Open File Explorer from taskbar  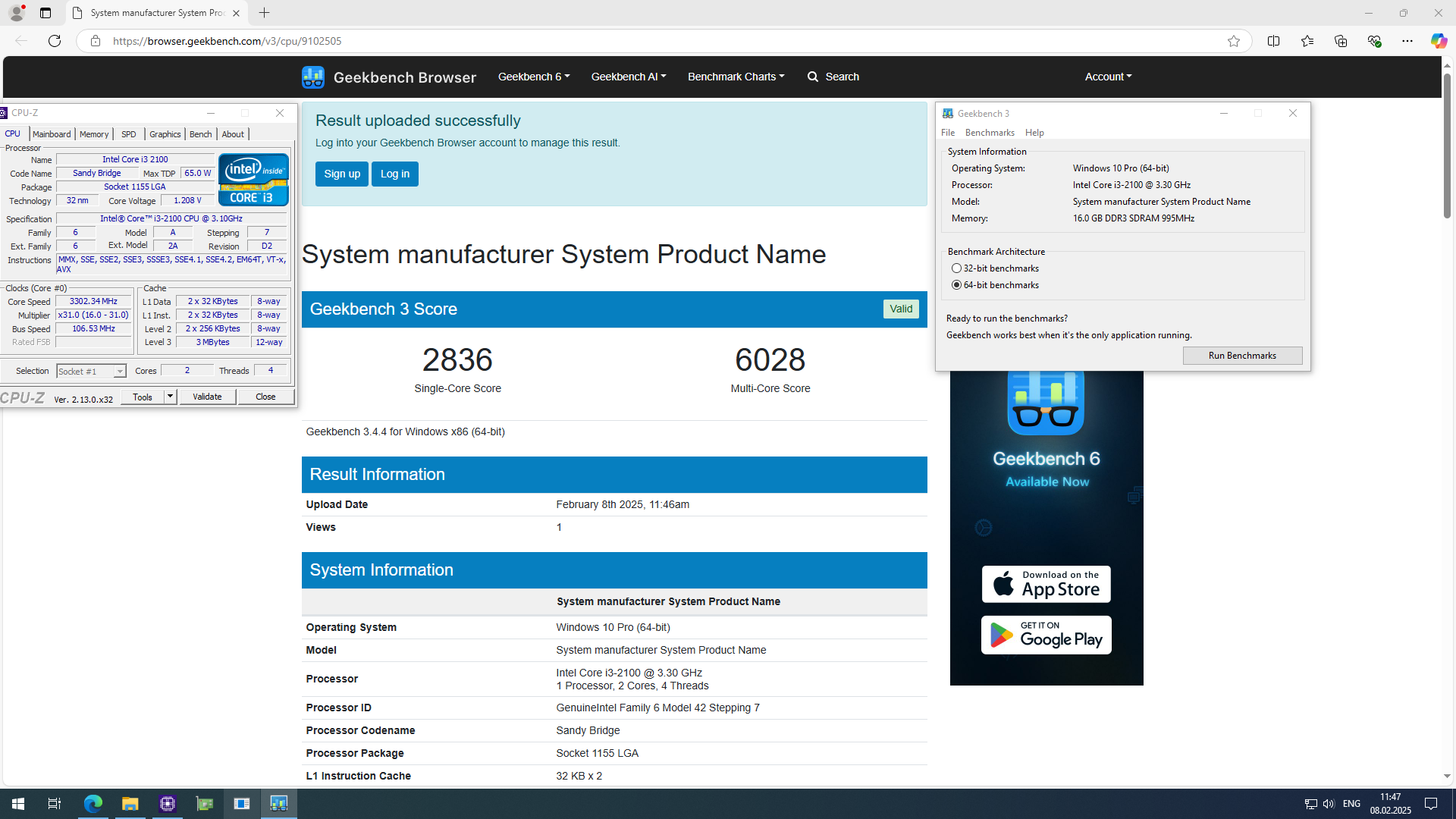130,804
